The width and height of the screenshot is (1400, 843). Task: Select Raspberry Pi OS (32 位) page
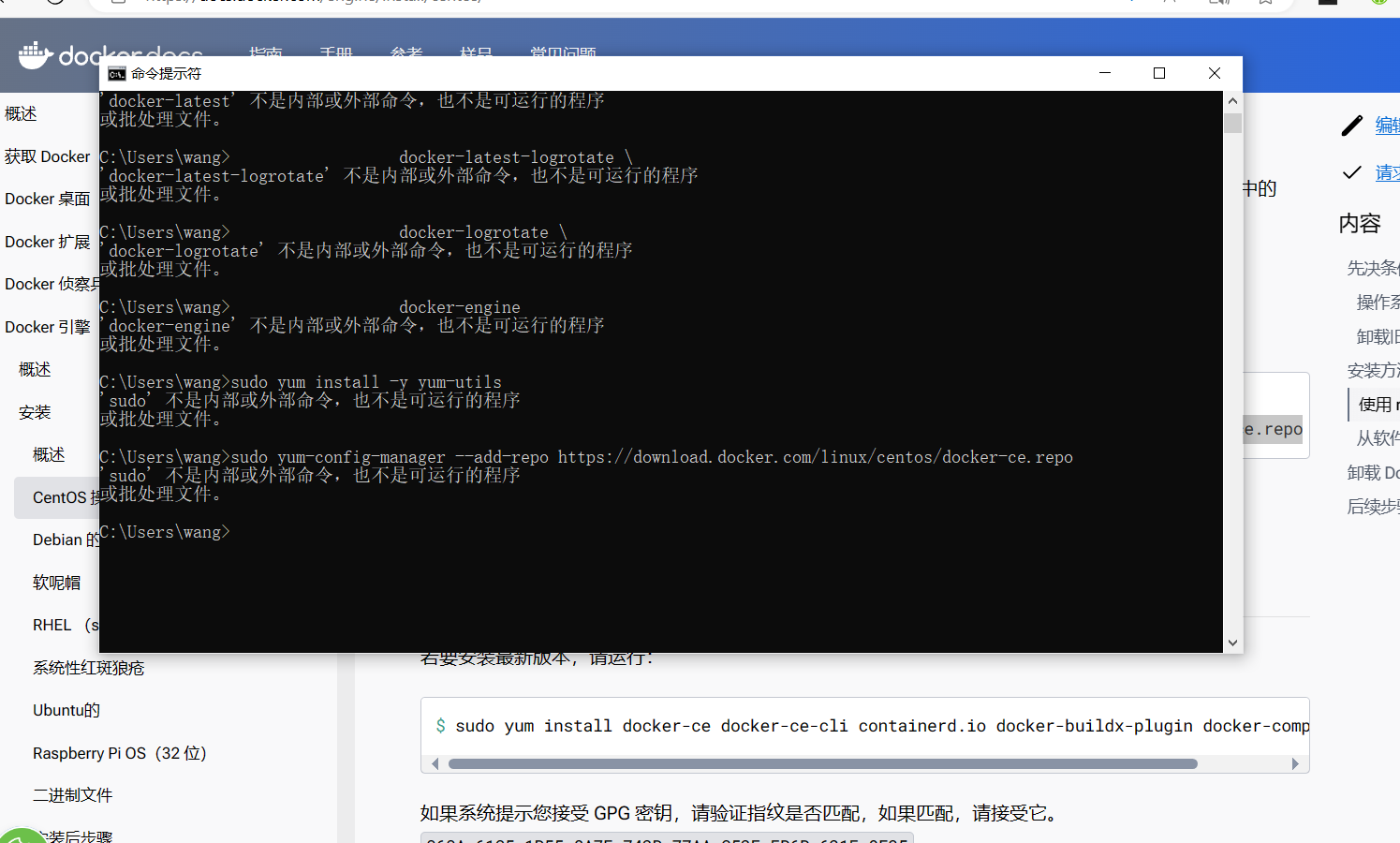(x=120, y=753)
